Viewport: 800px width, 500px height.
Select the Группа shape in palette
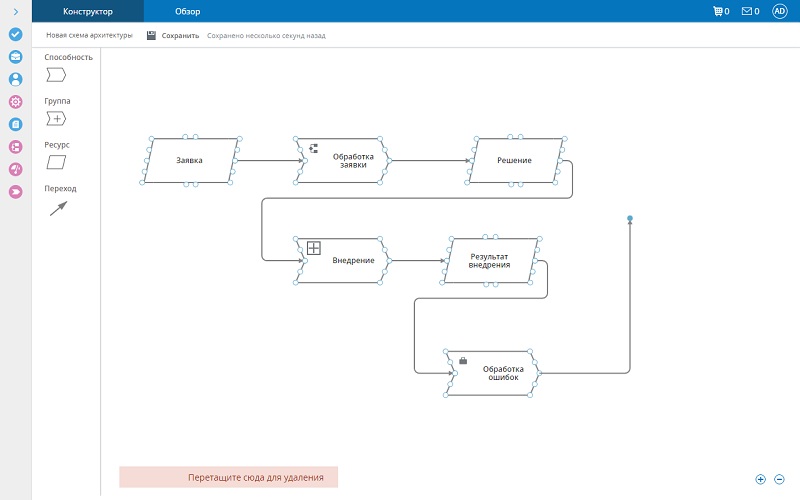tap(56, 119)
